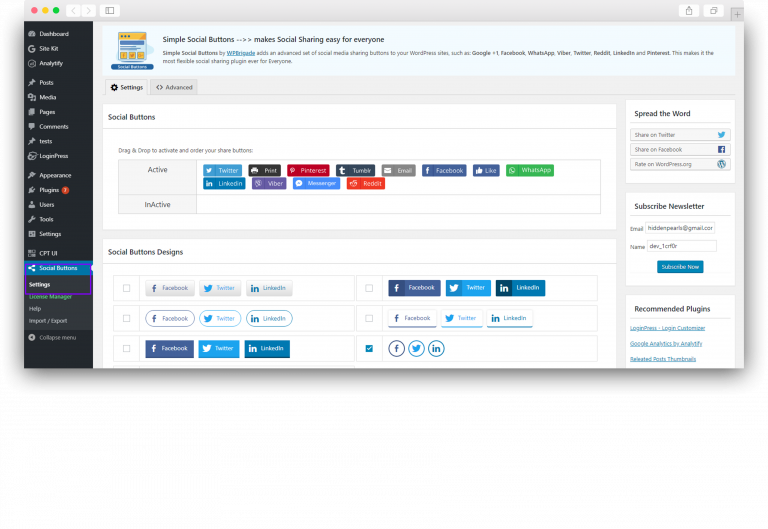
Task: Select the Messenger share button
Action: [316, 184]
